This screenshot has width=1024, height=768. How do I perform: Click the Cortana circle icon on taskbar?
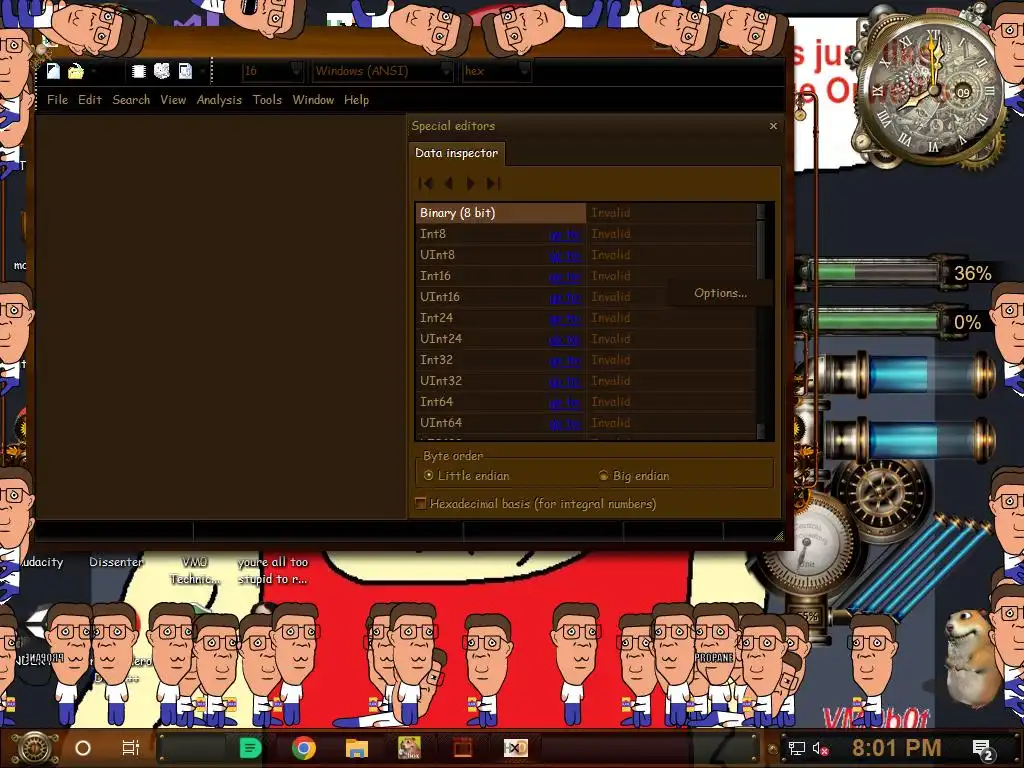pos(83,748)
